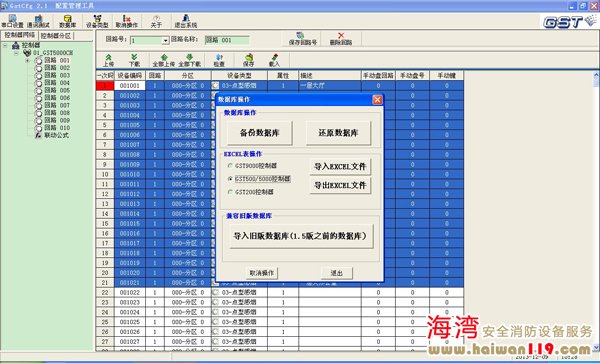This screenshot has height=363, width=600.
Task: Click 退出 button in dialog
Action: [x=337, y=273]
